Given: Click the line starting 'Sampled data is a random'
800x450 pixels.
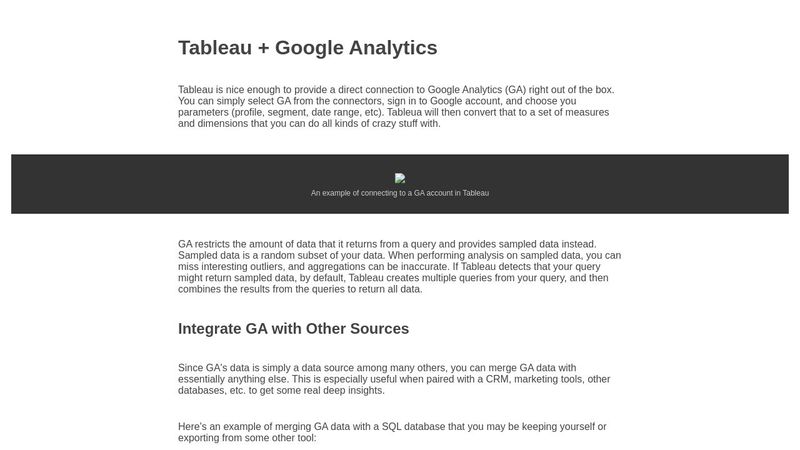Looking at the screenshot, I should click(x=399, y=255).
